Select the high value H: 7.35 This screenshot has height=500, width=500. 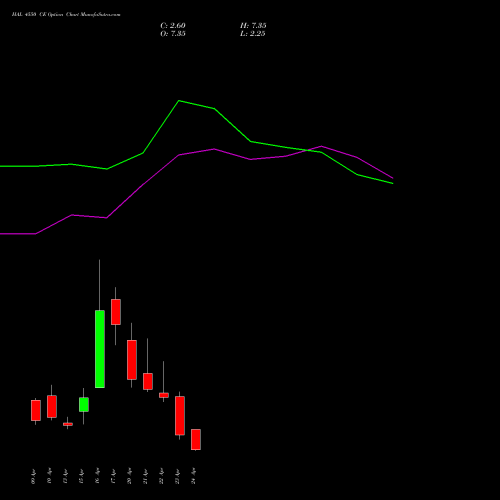253,26
